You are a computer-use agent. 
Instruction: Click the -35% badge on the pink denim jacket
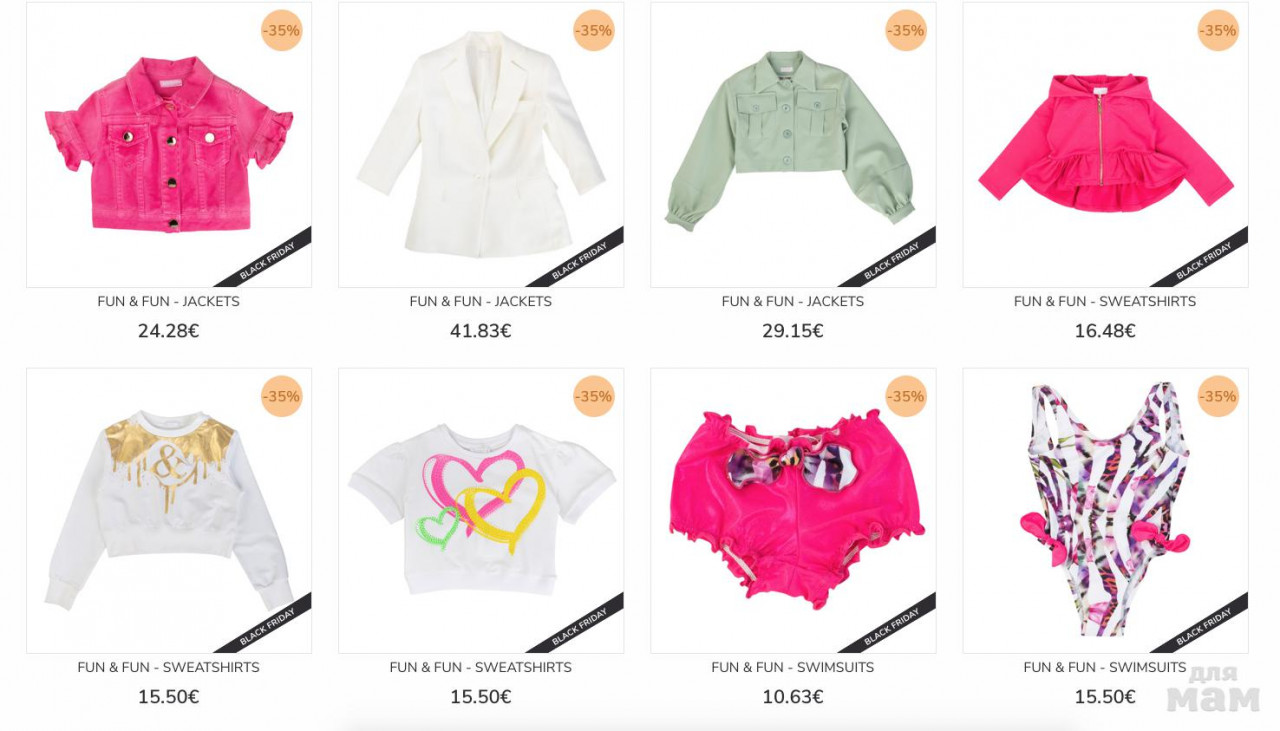point(282,31)
